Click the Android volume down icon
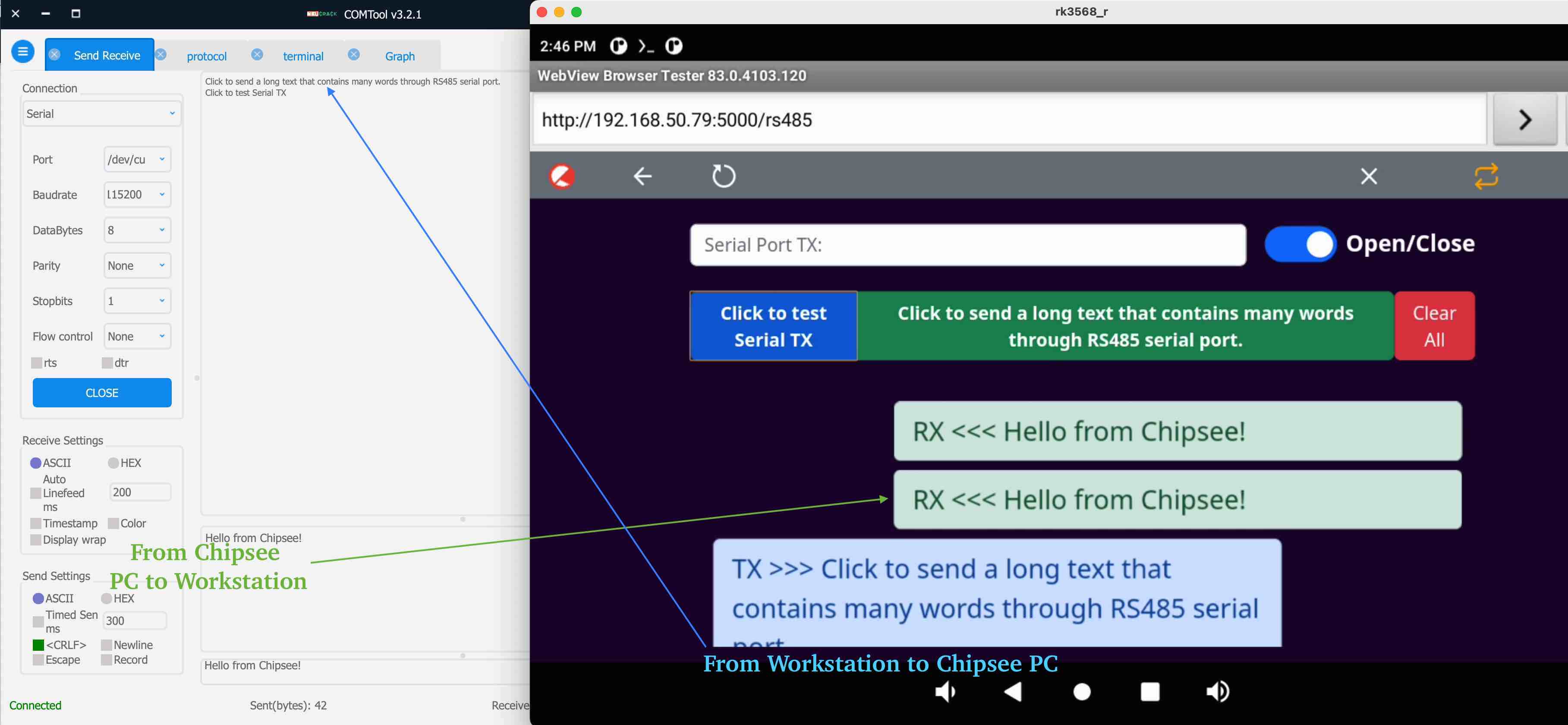Screen dimensions: 1568x725 945,691
